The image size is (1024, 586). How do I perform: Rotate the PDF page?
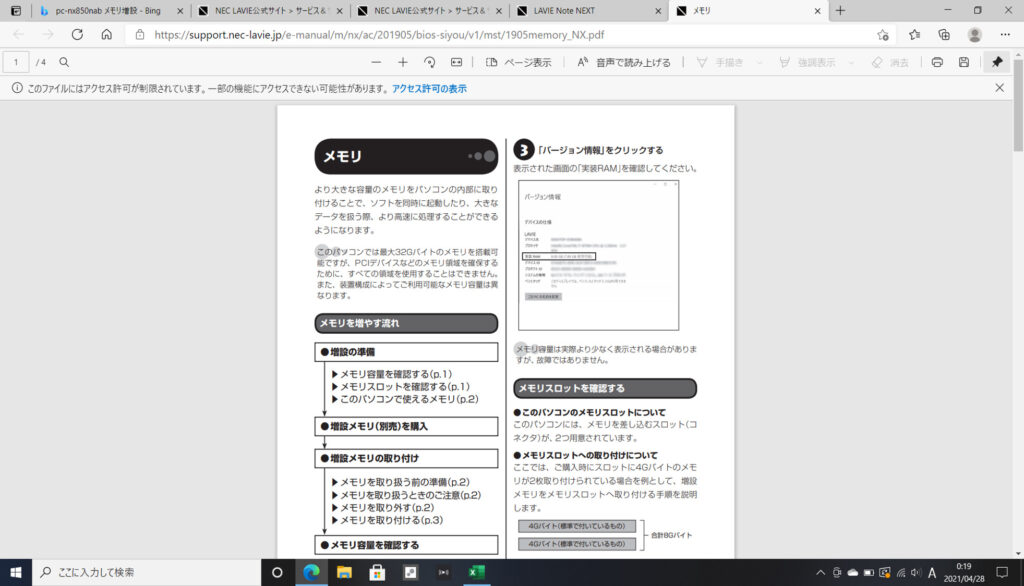(x=430, y=62)
